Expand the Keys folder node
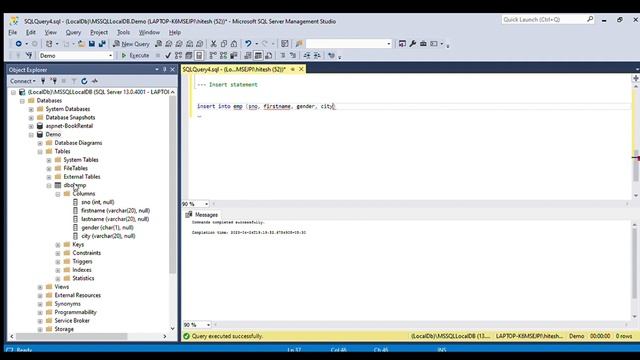This screenshot has width=640, height=360. tap(58, 245)
